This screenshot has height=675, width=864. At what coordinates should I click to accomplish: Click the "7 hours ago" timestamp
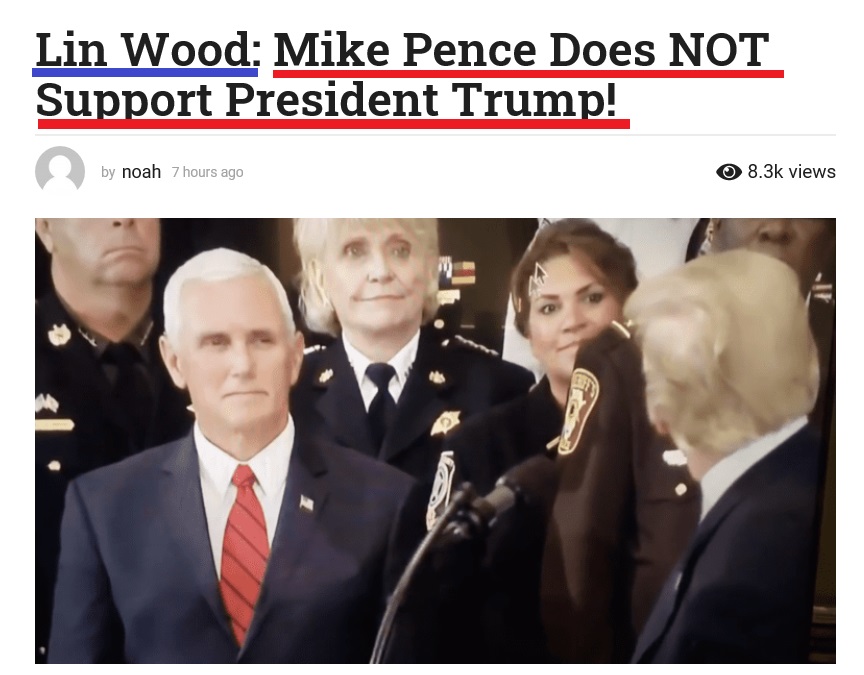[207, 172]
